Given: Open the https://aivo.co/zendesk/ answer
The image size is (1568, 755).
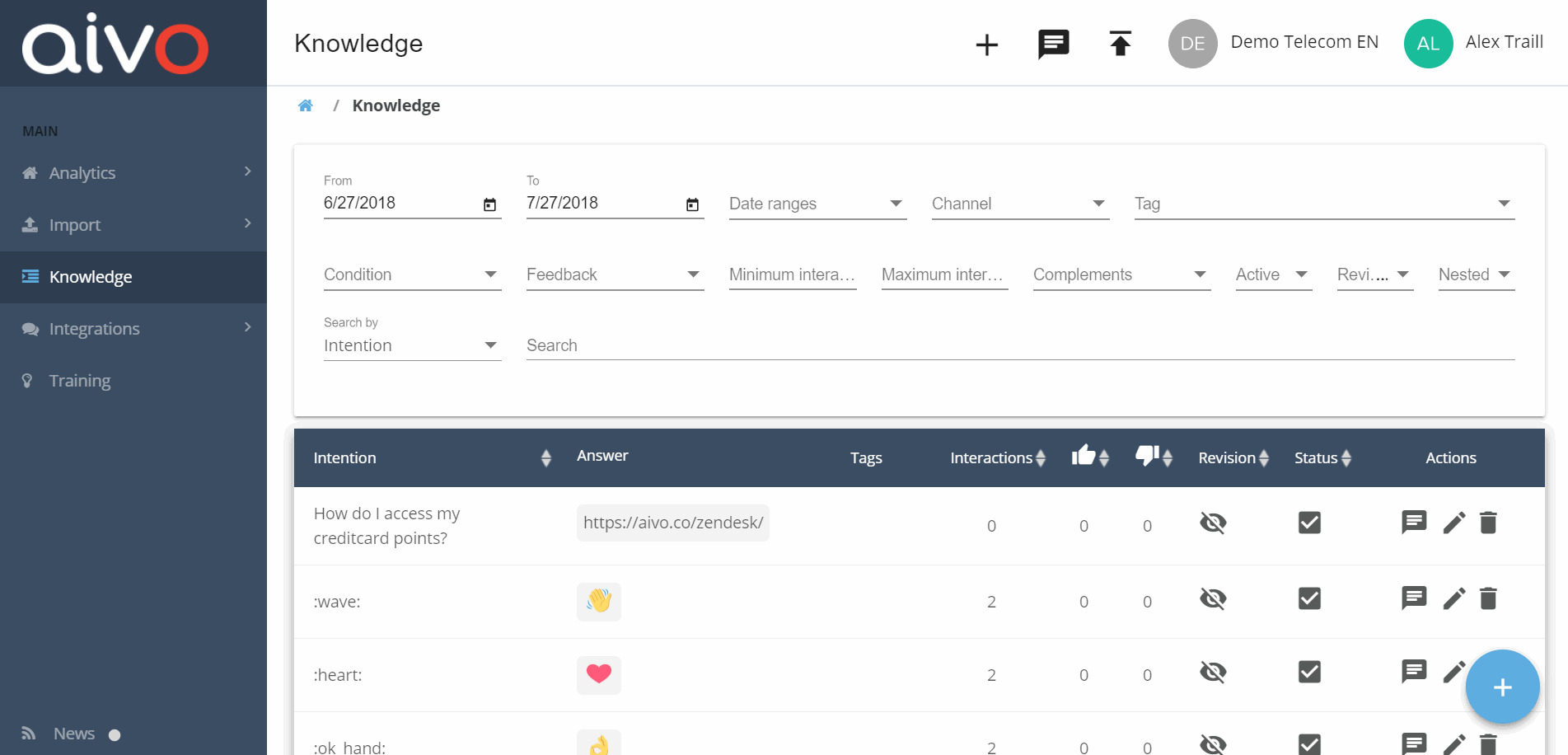Looking at the screenshot, I should point(673,523).
